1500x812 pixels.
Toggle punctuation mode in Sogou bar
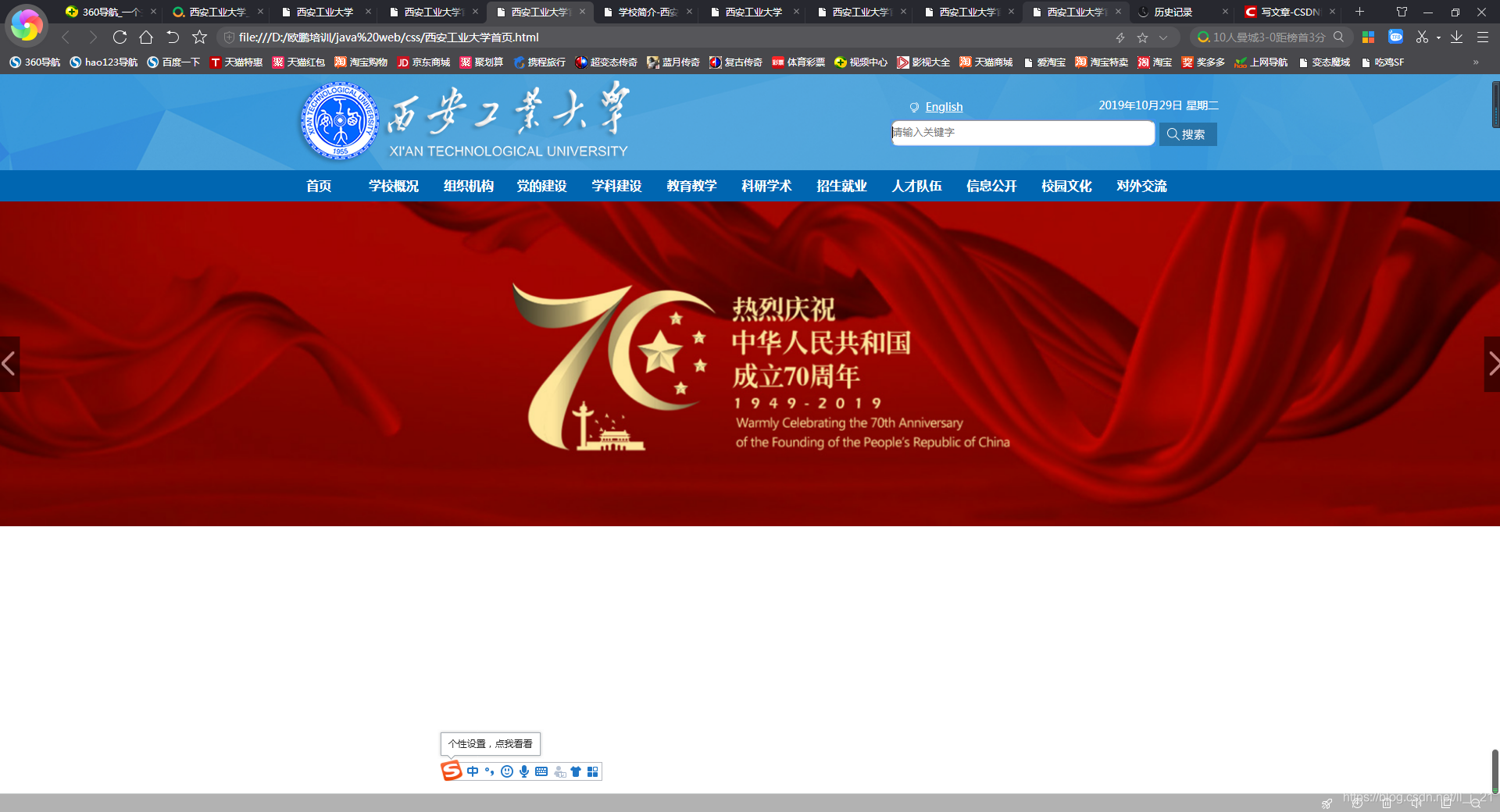[x=490, y=771]
